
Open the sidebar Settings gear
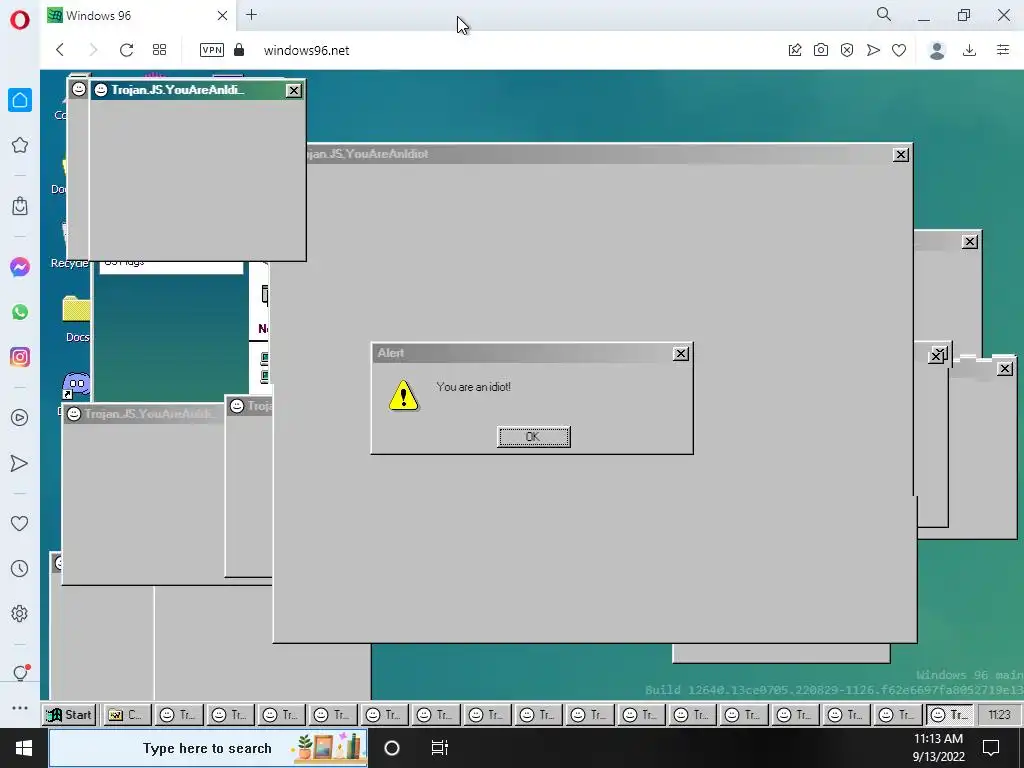[x=20, y=614]
